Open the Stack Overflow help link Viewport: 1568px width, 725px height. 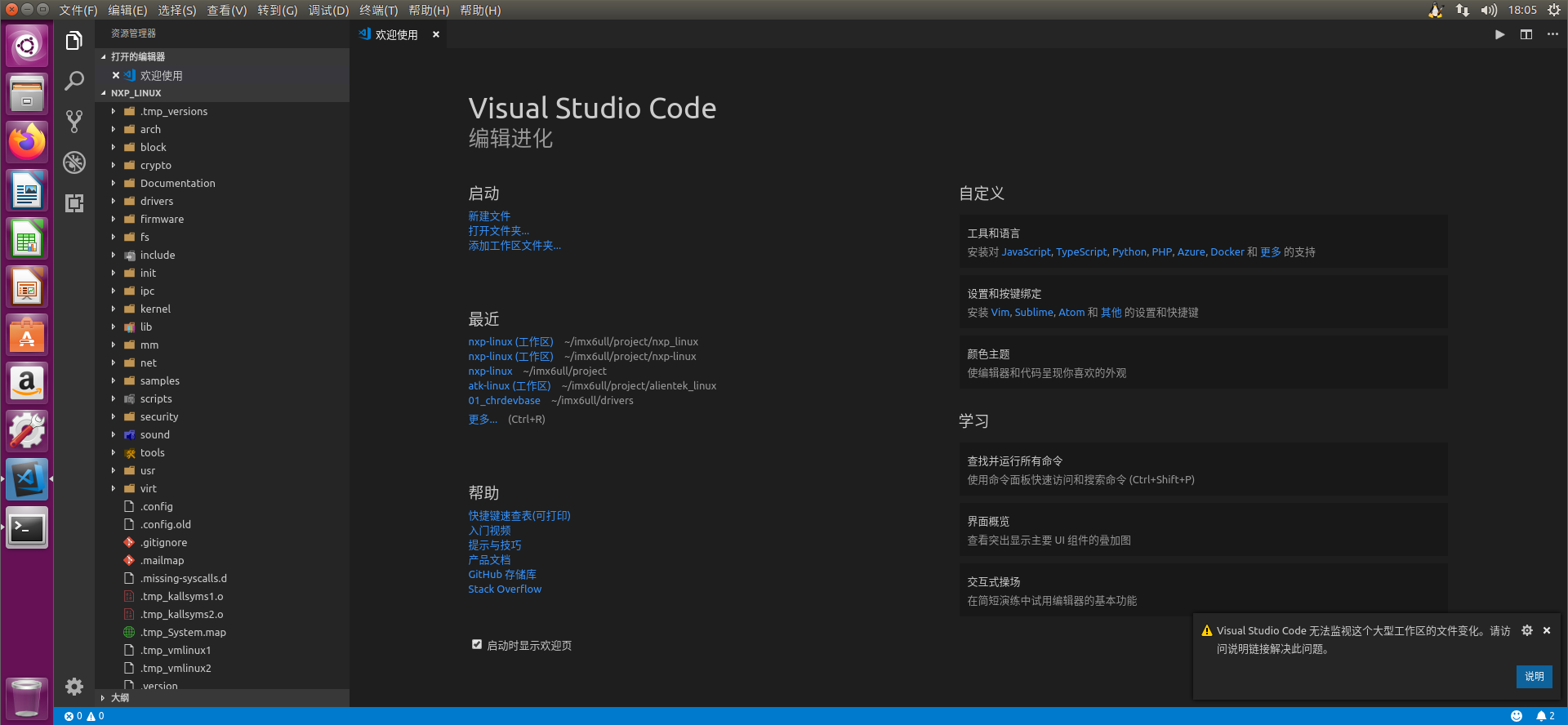point(505,589)
